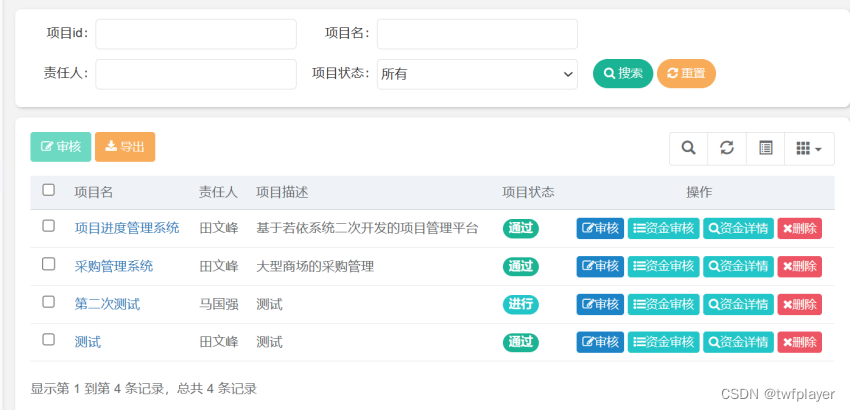Screen dimensions: 850x411
Task: Click 资金详情 in the 项目进度管理系统 row
Action: (738, 228)
